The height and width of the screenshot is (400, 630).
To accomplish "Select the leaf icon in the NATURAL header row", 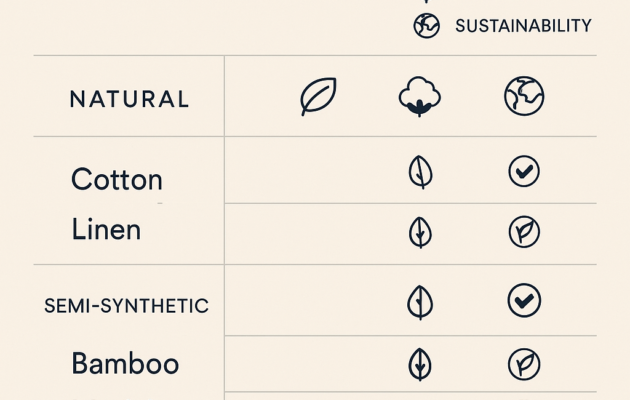I will [x=318, y=97].
